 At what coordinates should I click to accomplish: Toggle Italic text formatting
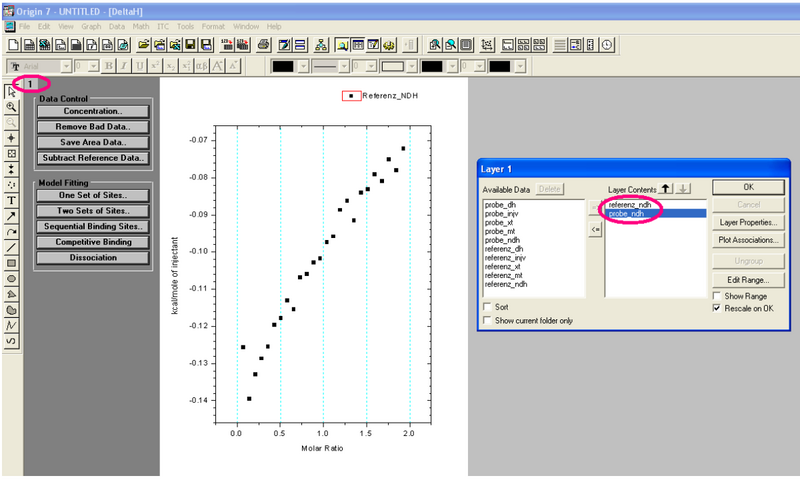pyautogui.click(x=124, y=66)
